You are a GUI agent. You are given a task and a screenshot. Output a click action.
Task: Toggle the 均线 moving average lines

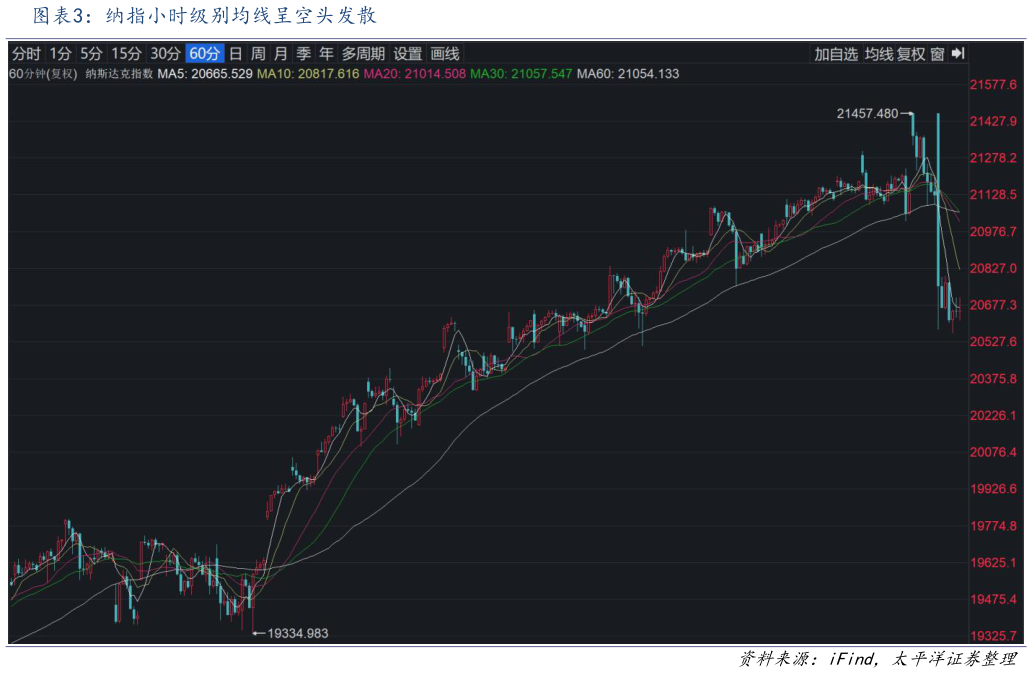(879, 54)
